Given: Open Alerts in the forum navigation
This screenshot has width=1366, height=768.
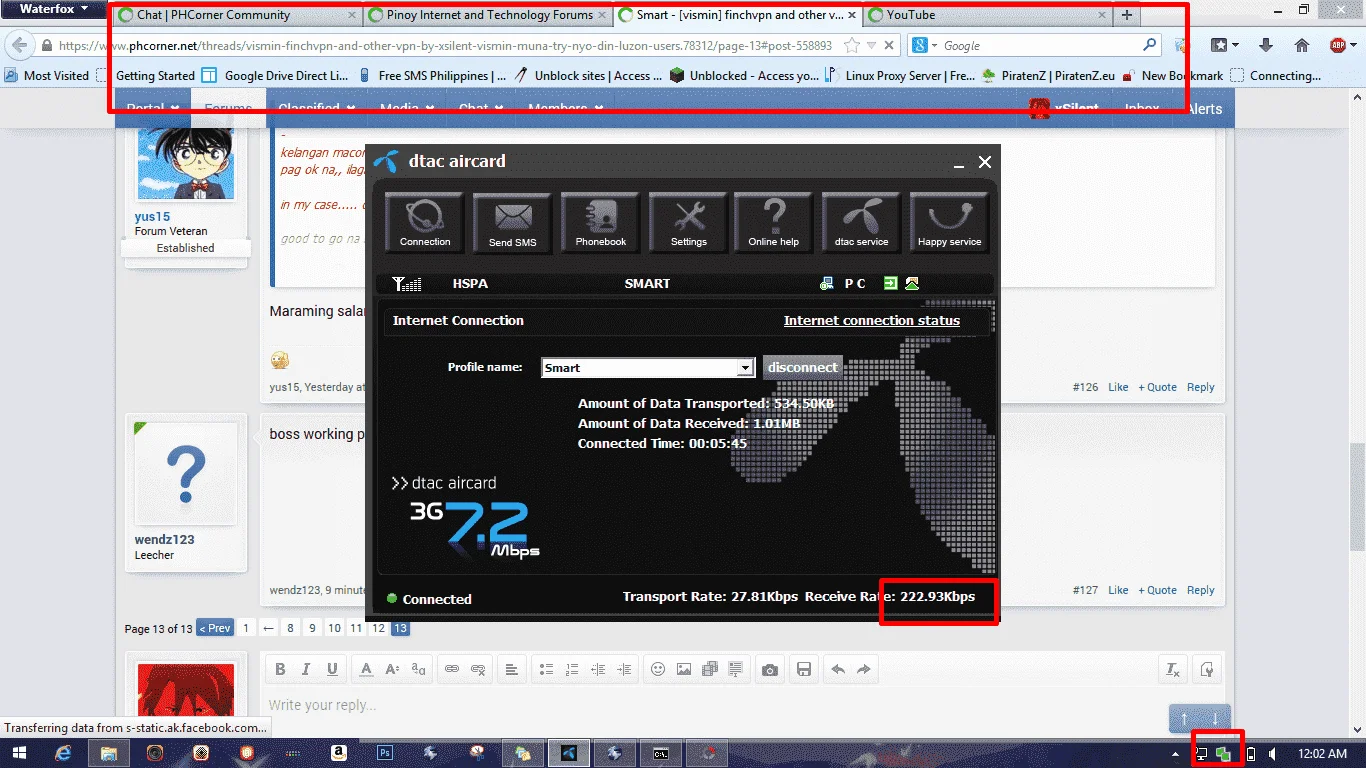Looking at the screenshot, I should point(1204,109).
